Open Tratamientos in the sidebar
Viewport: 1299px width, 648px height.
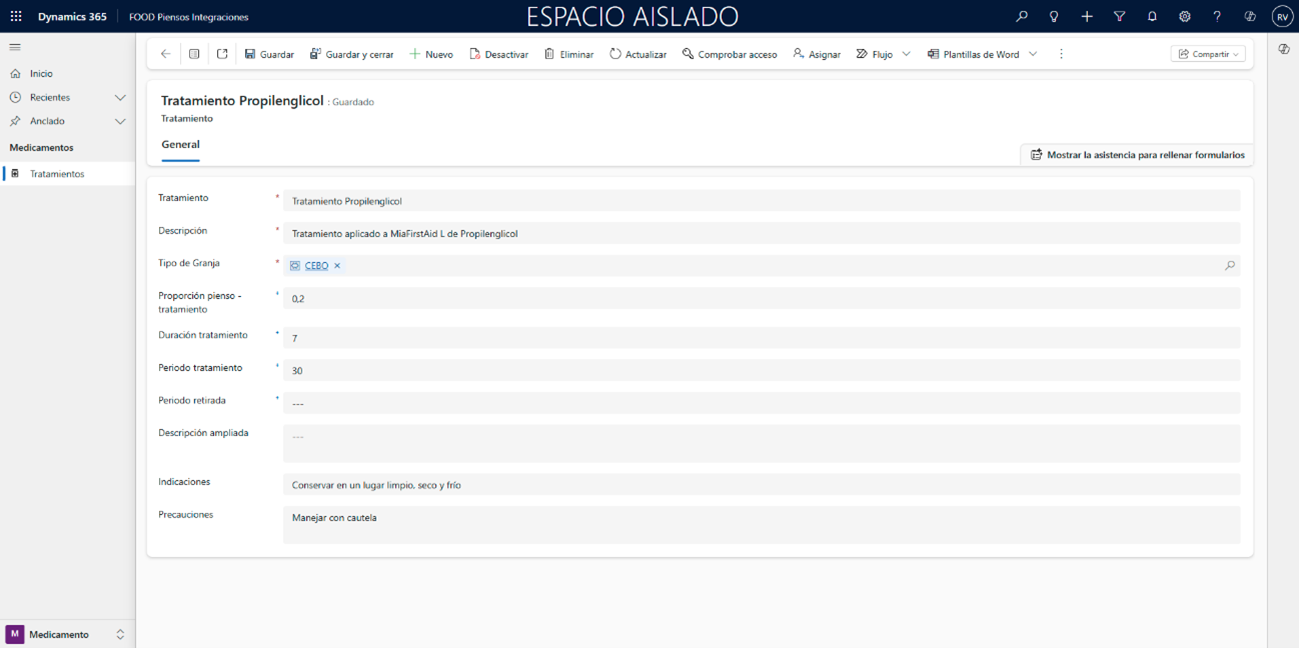pyautogui.click(x=57, y=174)
